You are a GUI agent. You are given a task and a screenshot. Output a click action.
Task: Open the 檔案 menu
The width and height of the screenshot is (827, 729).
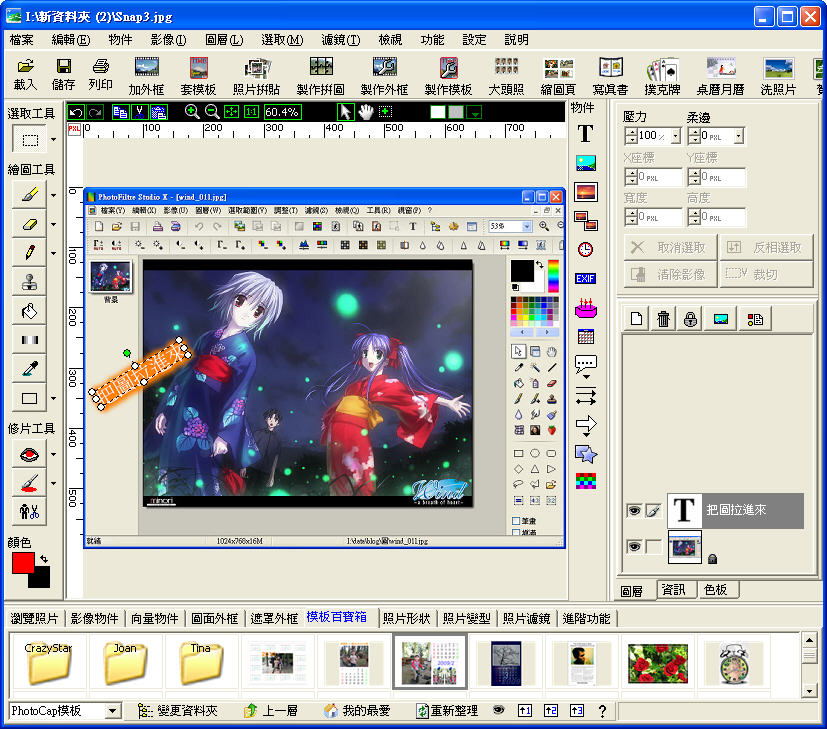click(22, 40)
